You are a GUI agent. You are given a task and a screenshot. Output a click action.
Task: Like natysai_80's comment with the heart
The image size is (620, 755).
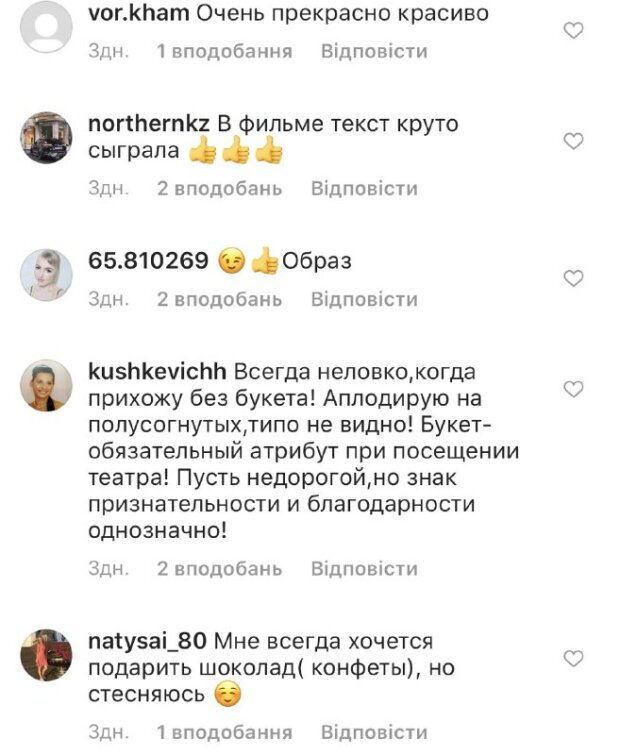pos(573,658)
